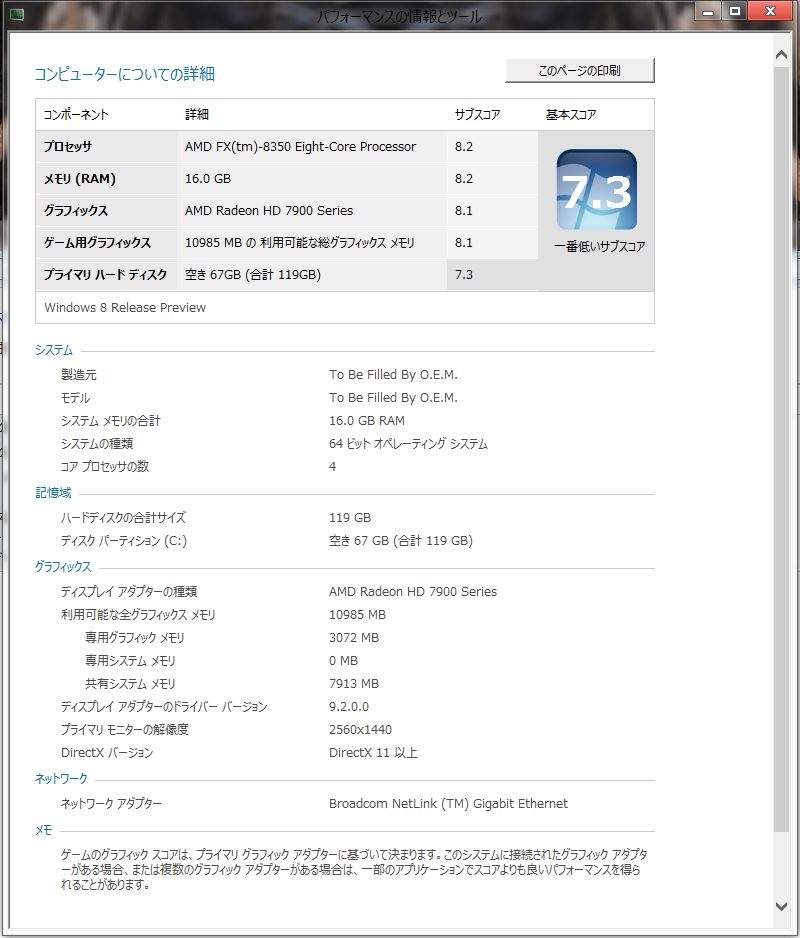
Task: Select the プライマリ ハード ディスク row label
Action: (105, 275)
